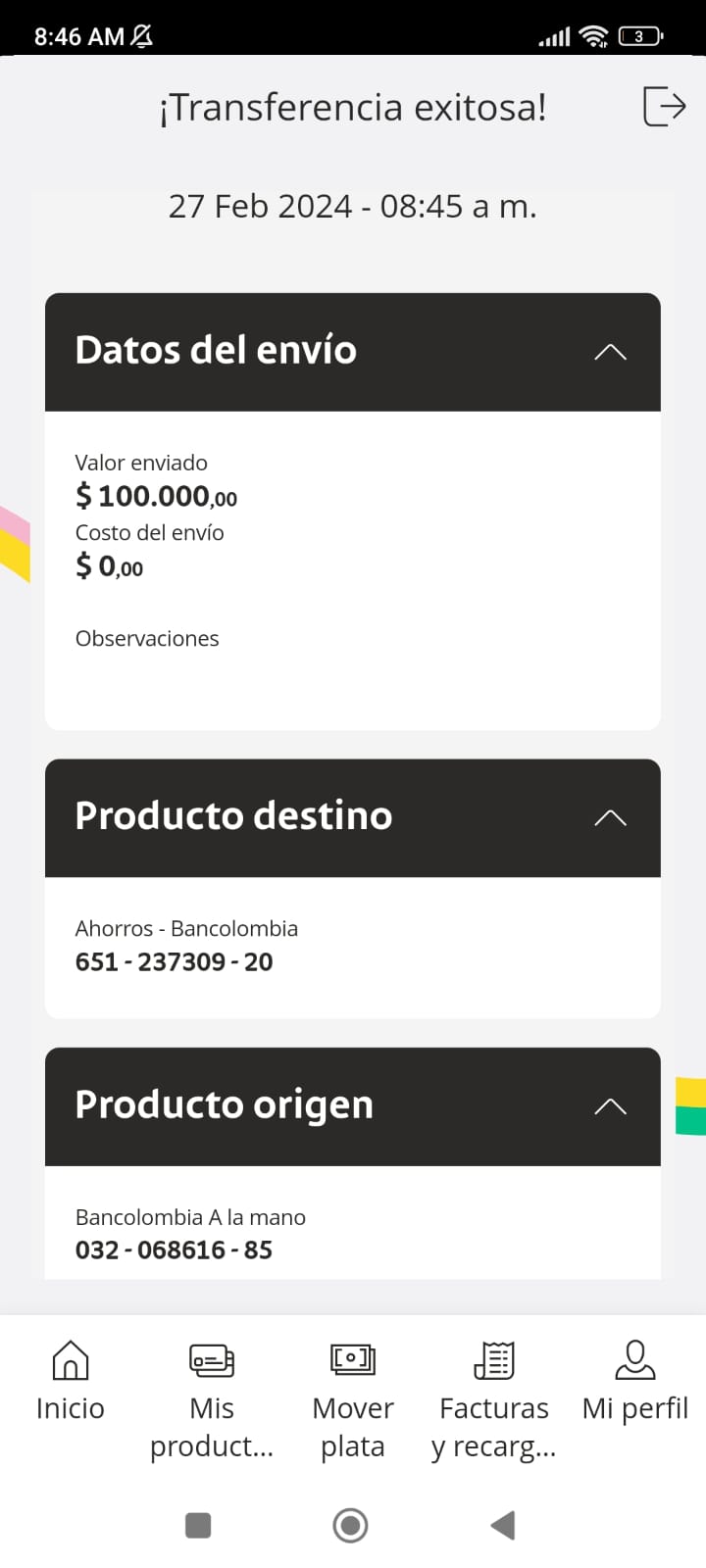This screenshot has width=706, height=1568.
Task: Collapse the Producto origen section
Action: click(x=610, y=1106)
